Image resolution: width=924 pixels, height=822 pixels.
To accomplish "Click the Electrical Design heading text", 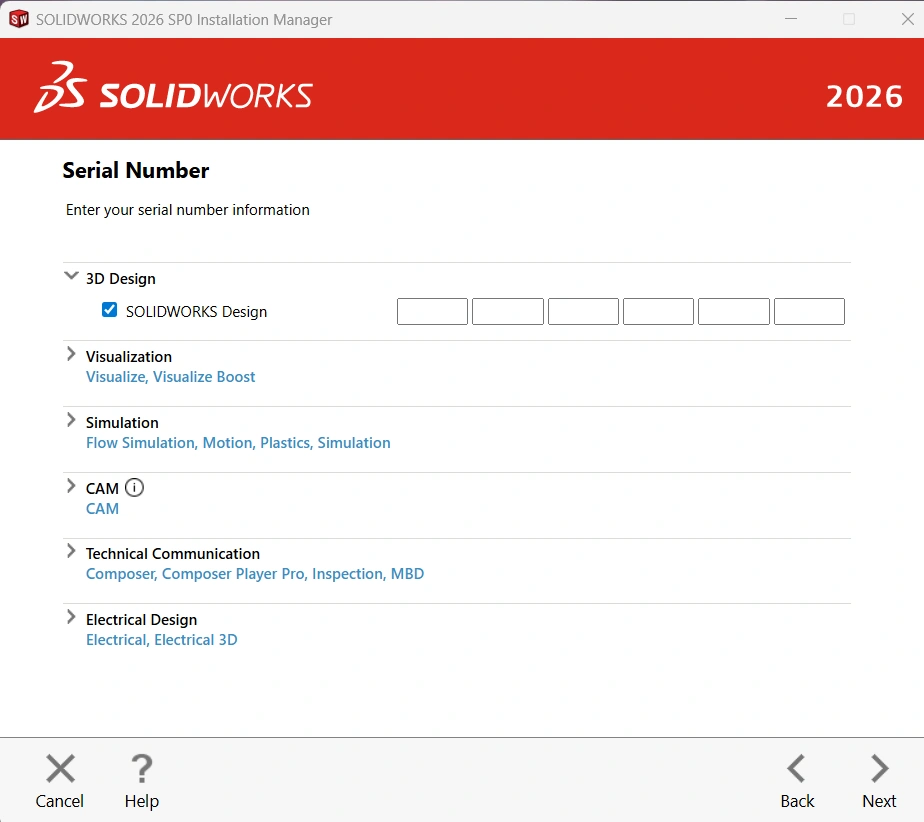I will point(141,619).
